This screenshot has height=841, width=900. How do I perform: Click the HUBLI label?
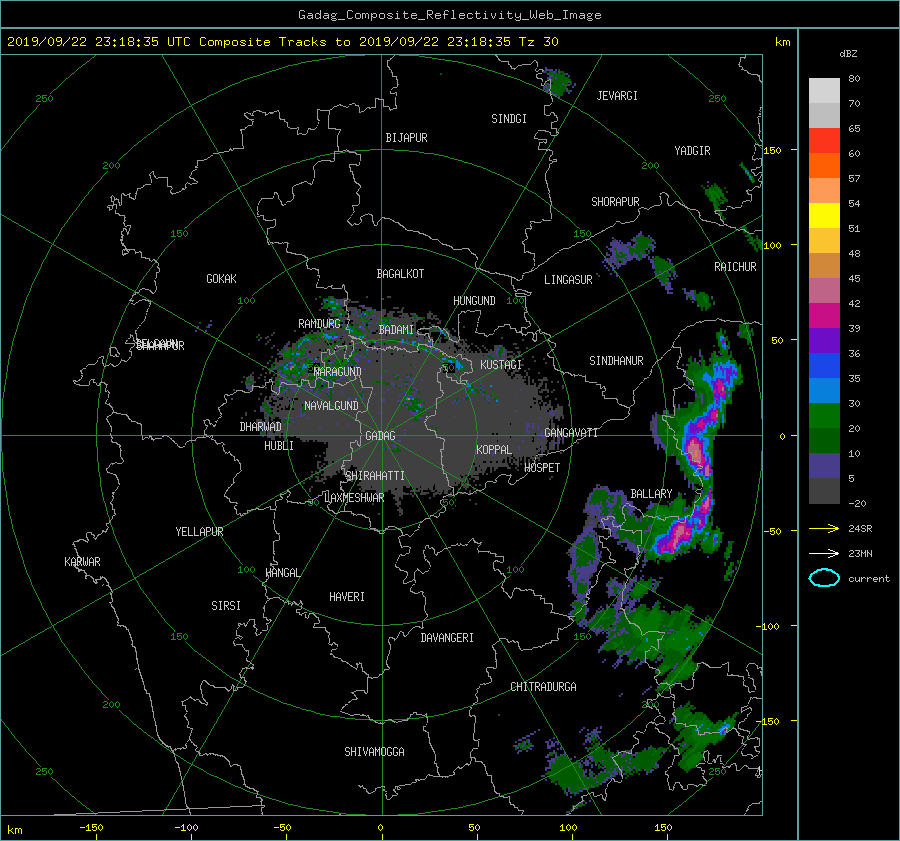click(279, 445)
